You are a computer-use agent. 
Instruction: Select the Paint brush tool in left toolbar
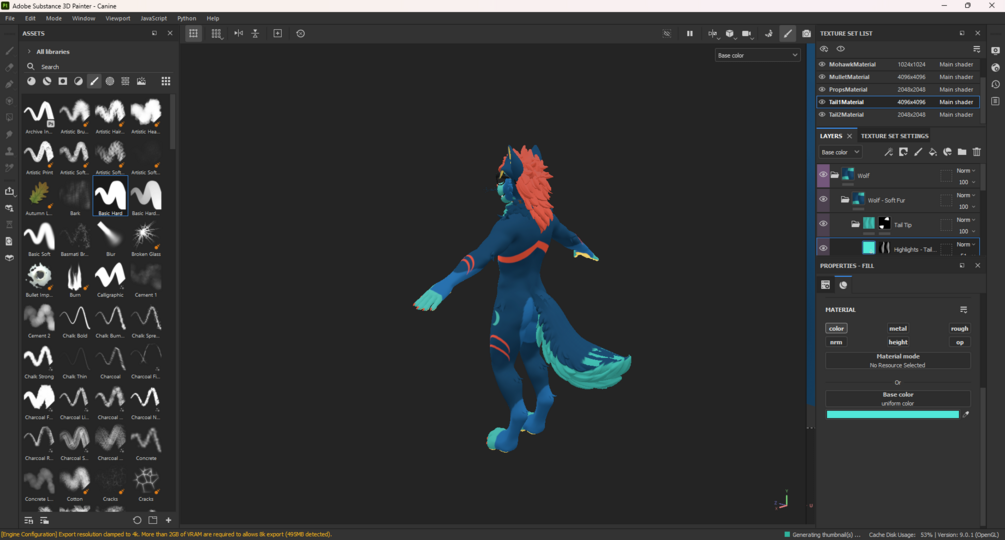[x=10, y=51]
